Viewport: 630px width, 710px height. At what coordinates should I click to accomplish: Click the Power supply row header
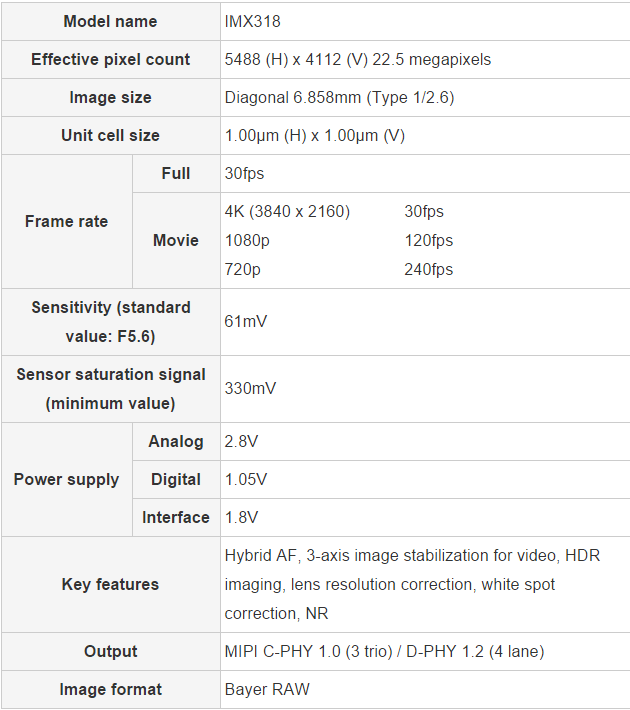tap(66, 479)
